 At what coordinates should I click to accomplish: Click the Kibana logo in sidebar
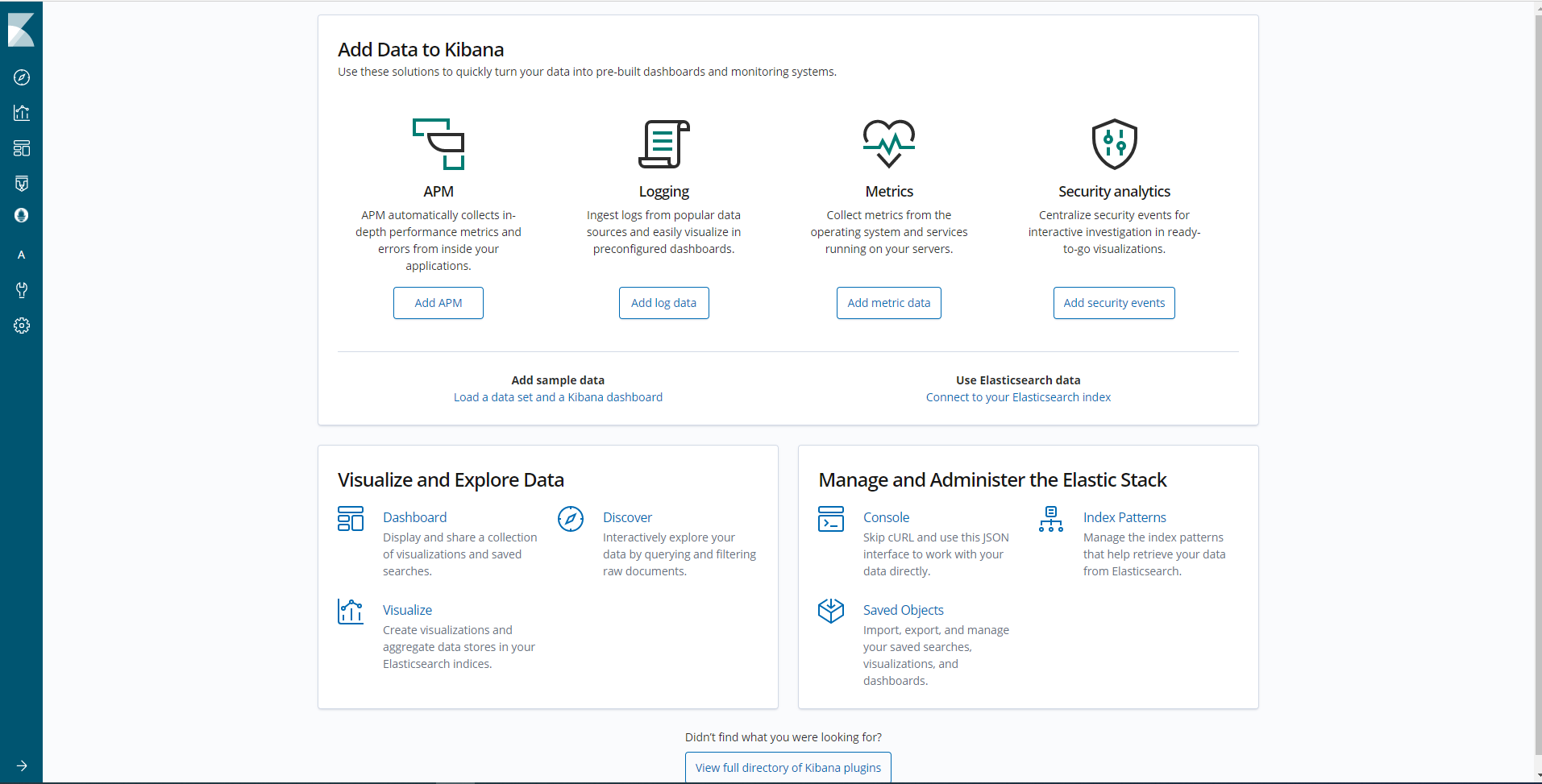pyautogui.click(x=21, y=31)
